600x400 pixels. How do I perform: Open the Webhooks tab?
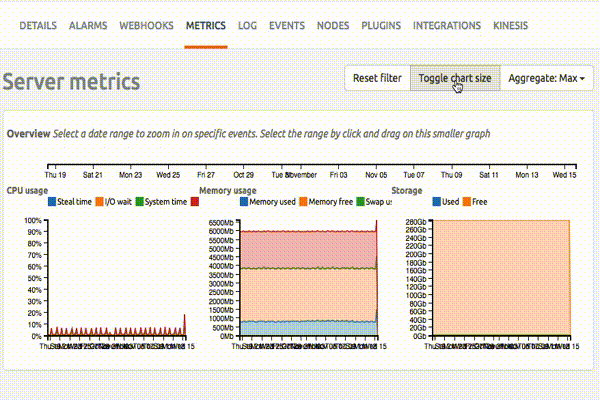click(146, 24)
